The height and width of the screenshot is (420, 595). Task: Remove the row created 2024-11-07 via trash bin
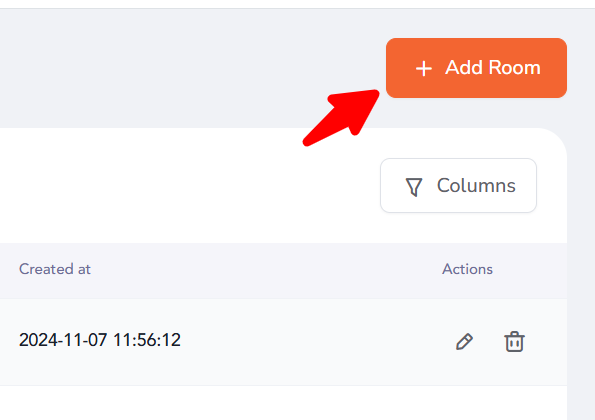click(x=514, y=342)
